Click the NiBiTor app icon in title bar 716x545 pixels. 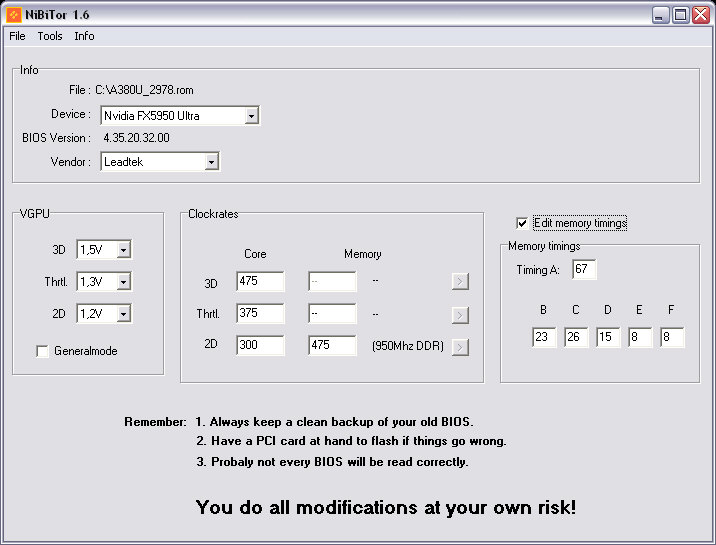[14, 15]
